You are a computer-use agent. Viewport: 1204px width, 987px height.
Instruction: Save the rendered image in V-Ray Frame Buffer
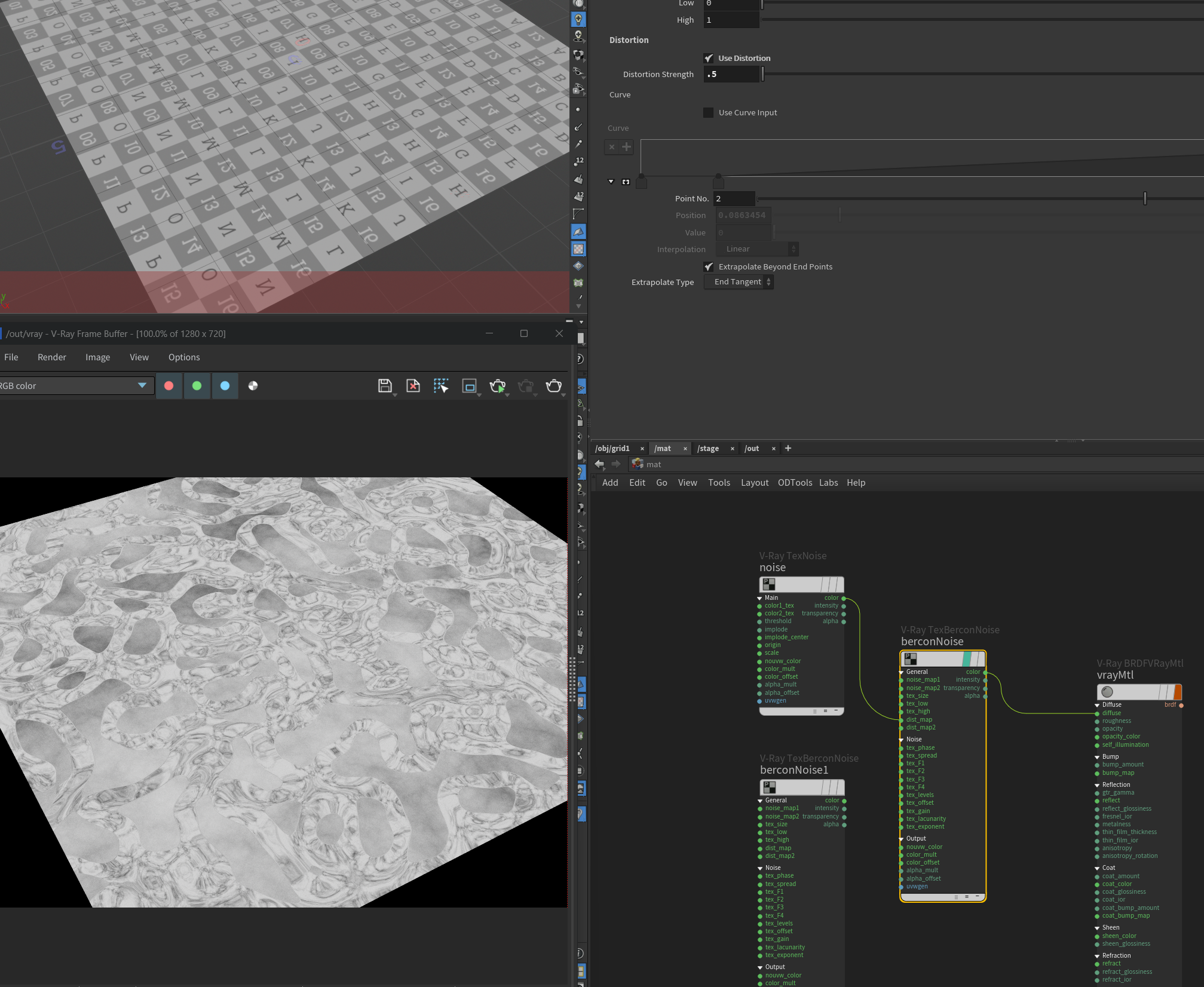point(385,386)
